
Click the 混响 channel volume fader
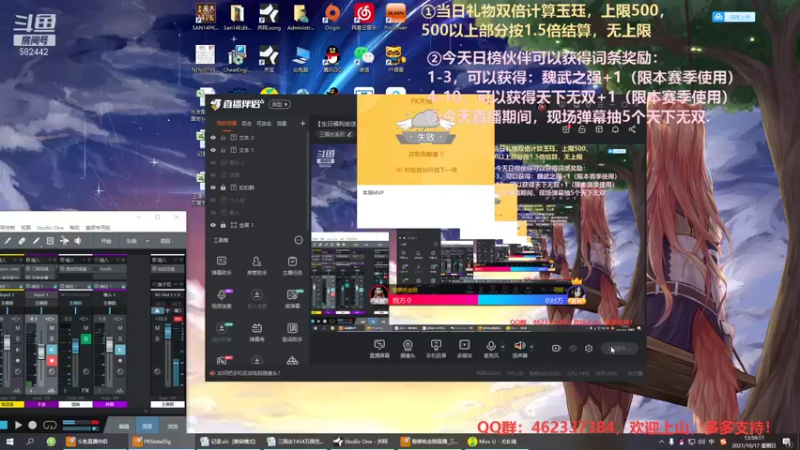pyautogui.click(x=76, y=346)
